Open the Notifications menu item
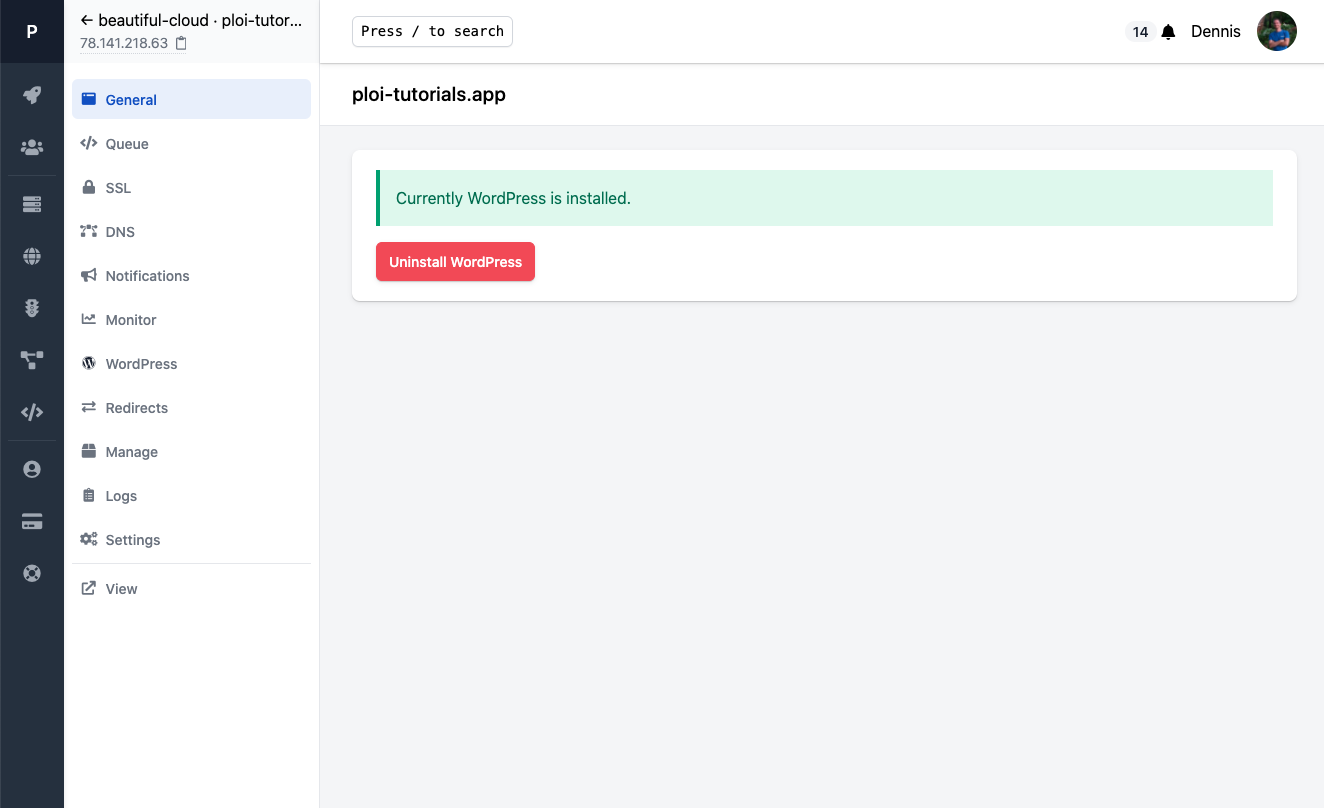Screen dimensions: 1324x808 pos(191,275)
